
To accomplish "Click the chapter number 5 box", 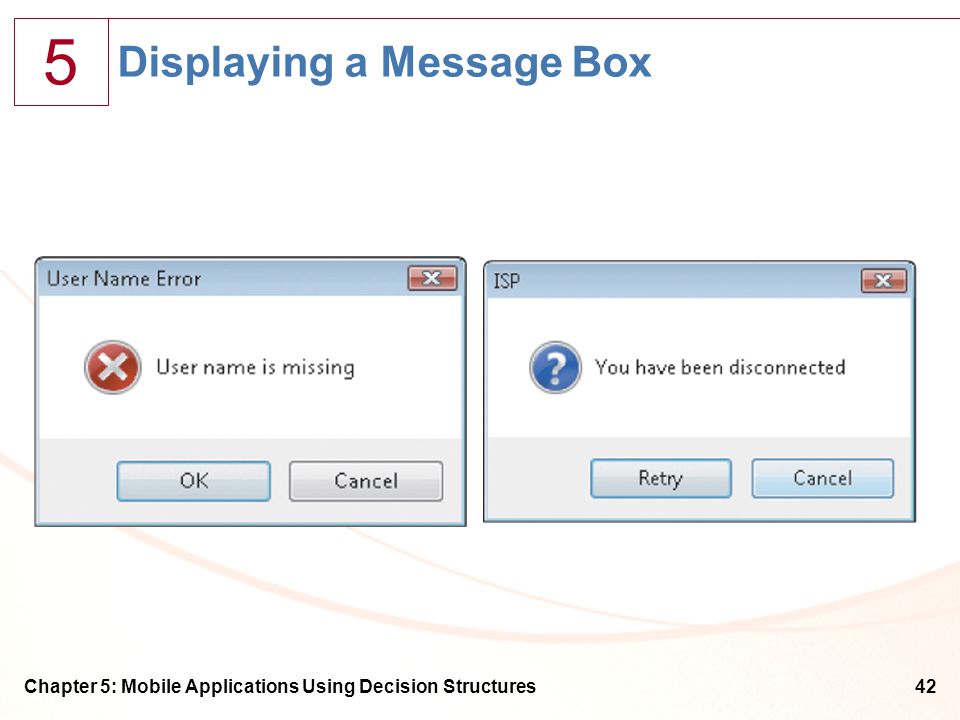I will pyautogui.click(x=61, y=62).
